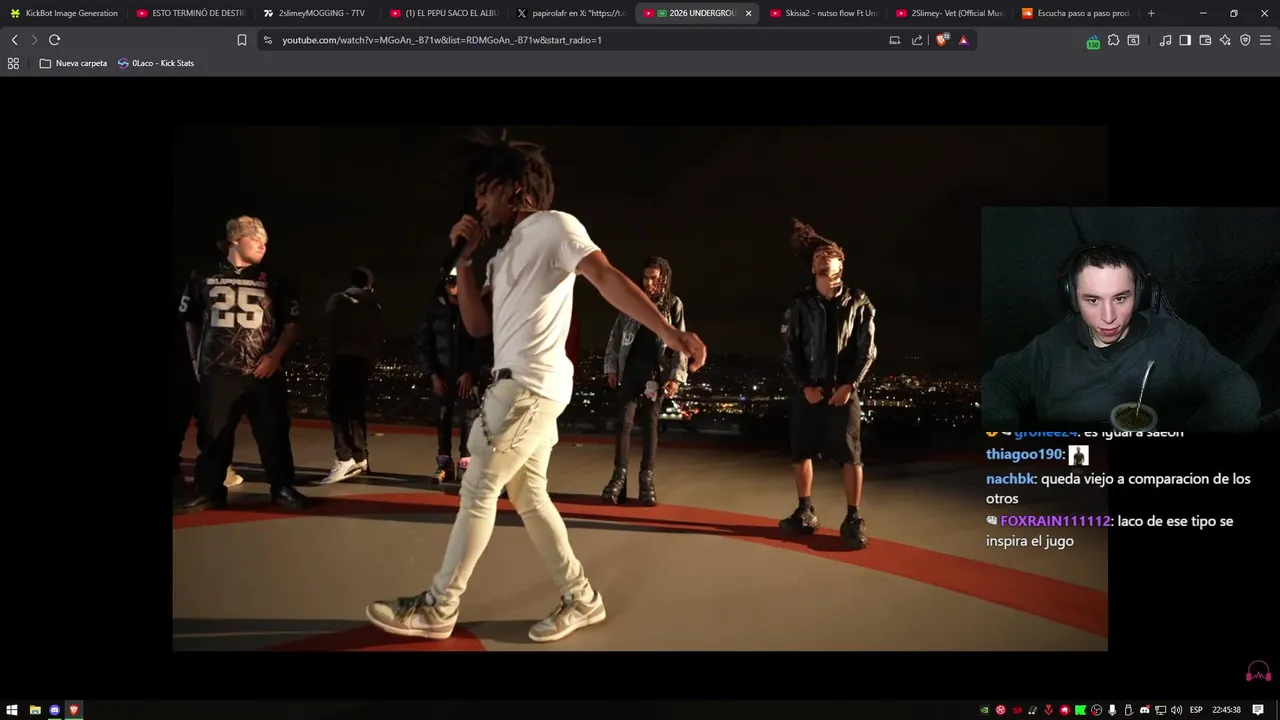Screen dimensions: 1280x720
Task: Open the apps grid in bookmarks bar
Action: 13,63
